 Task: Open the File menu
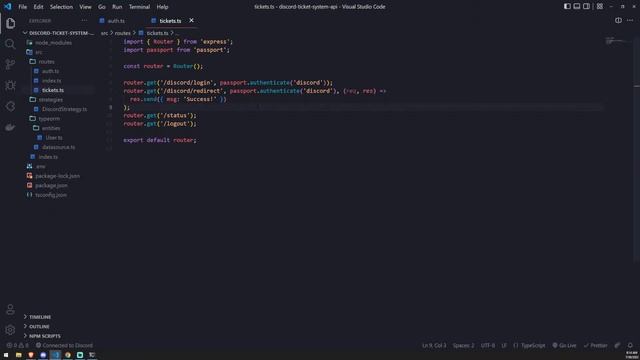pyautogui.click(x=22, y=7)
